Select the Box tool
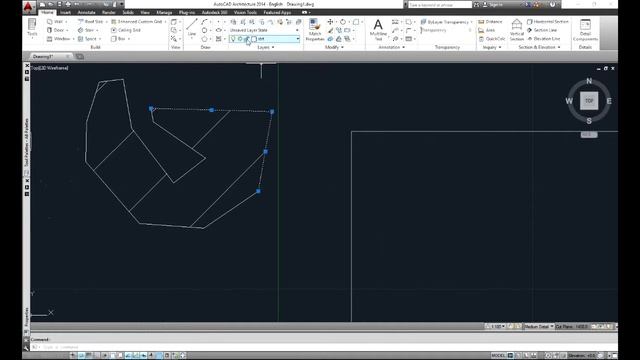The width and height of the screenshot is (640, 360). 119,39
